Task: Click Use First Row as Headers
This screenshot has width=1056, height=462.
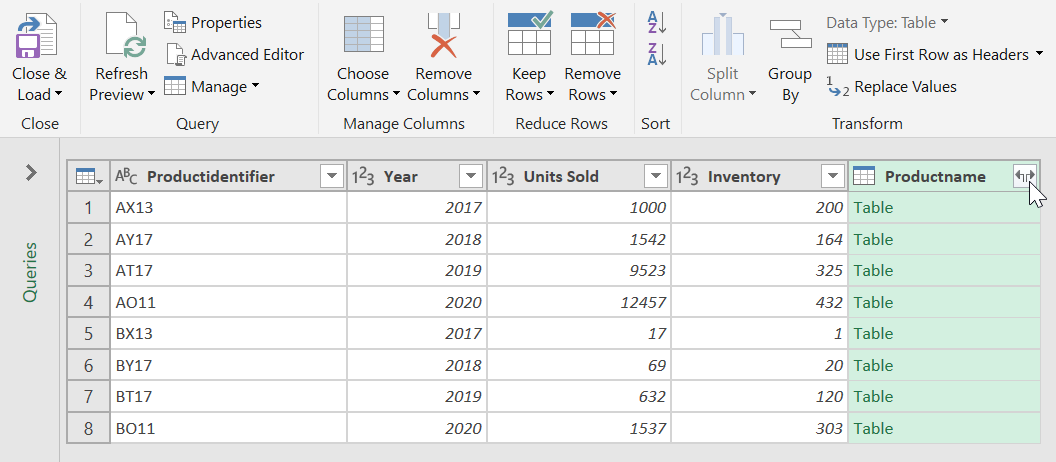Action: (934, 54)
